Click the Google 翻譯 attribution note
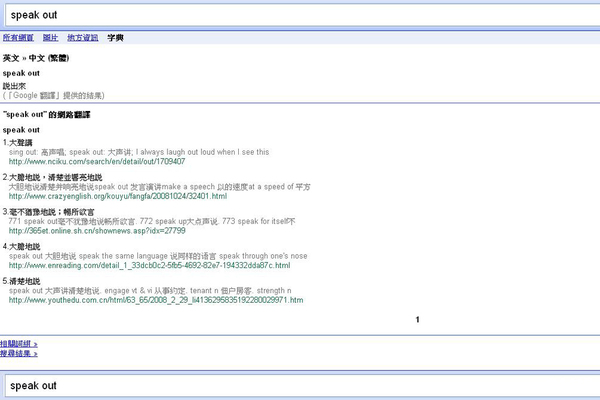This screenshot has width=600, height=400. (x=54, y=95)
